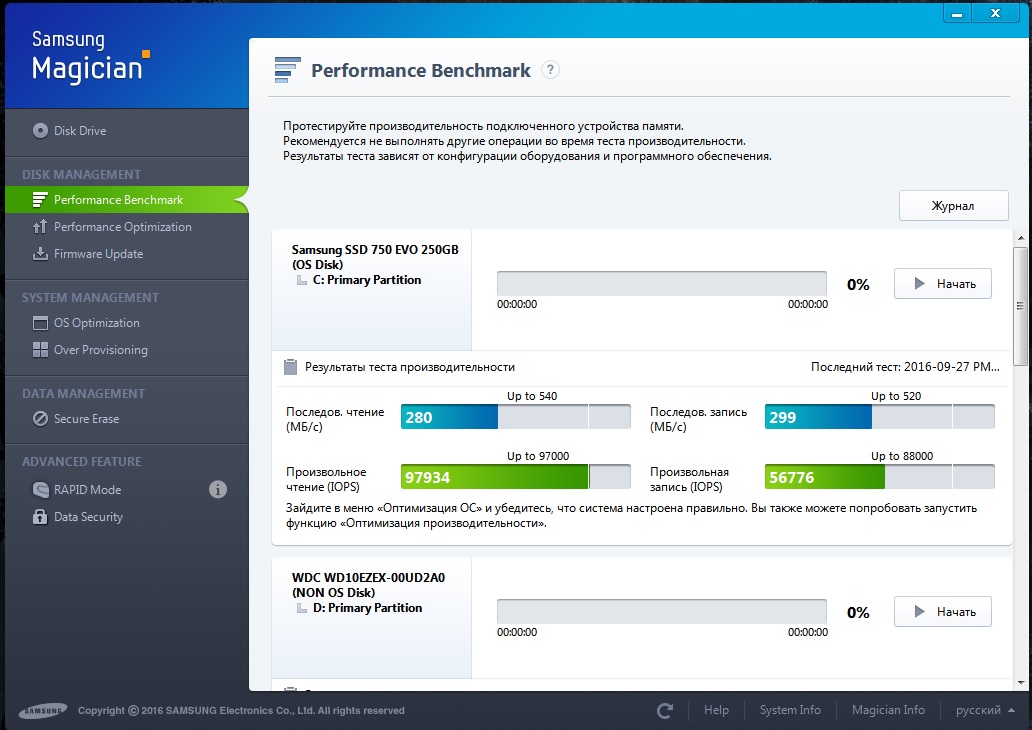This screenshot has width=1032, height=730.
Task: Click the Firmware Update download icon
Action: pyautogui.click(x=40, y=253)
